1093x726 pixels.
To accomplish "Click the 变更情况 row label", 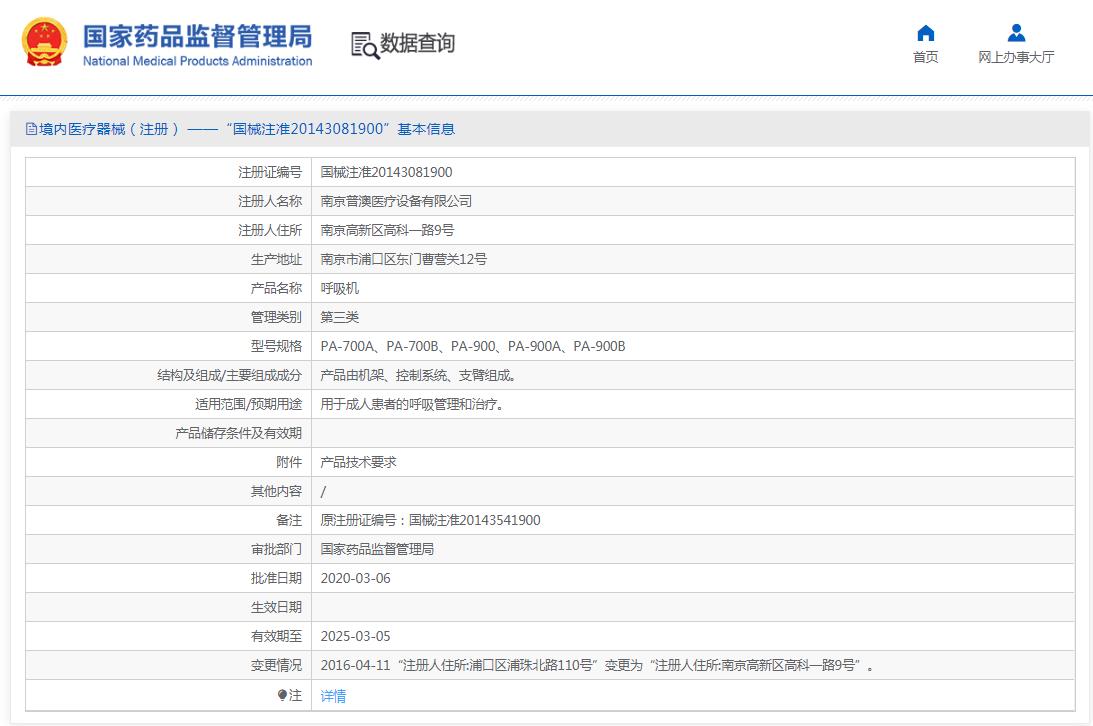I will 276,665.
